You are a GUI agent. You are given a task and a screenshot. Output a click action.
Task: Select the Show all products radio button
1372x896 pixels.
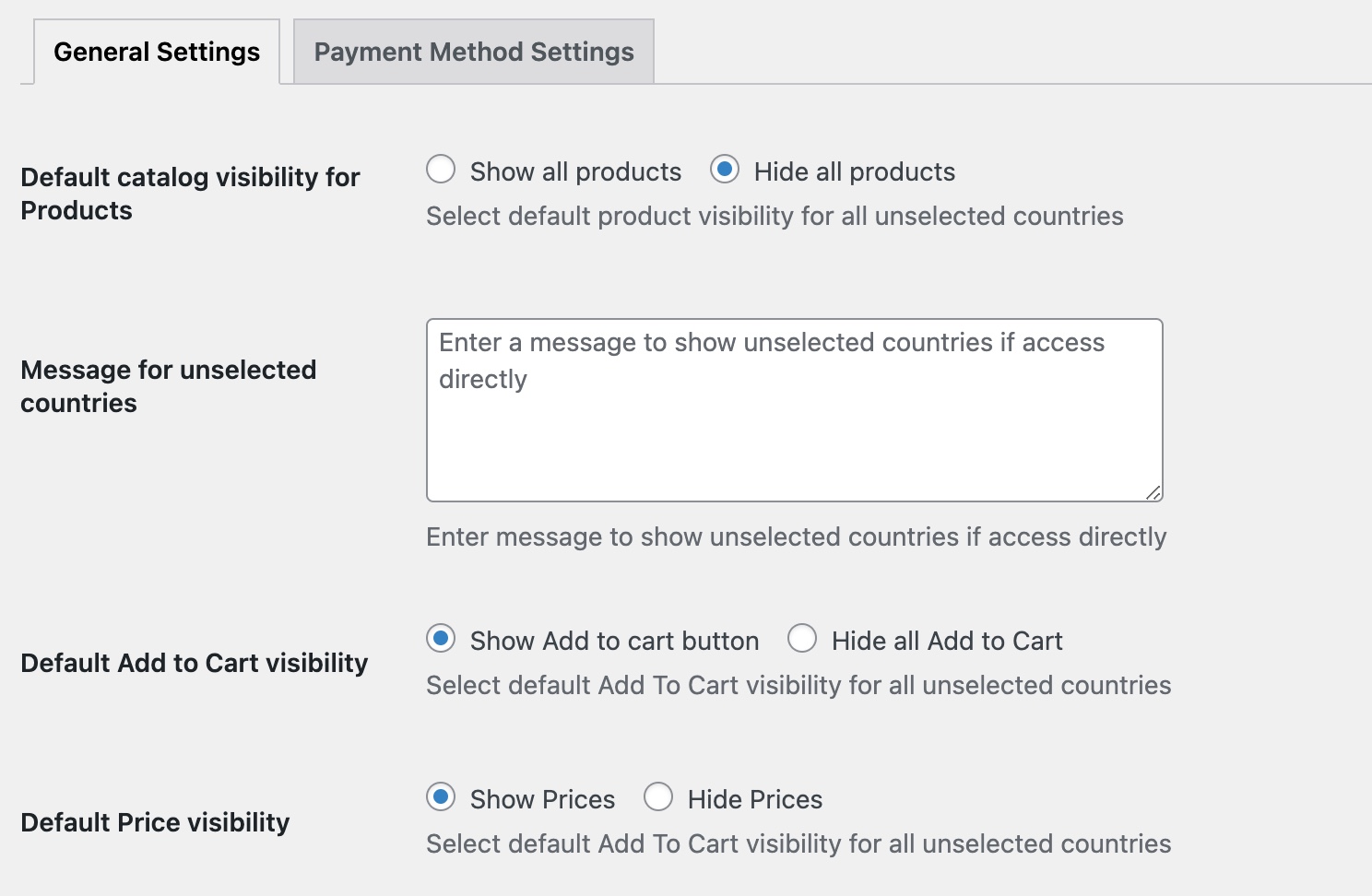click(441, 170)
